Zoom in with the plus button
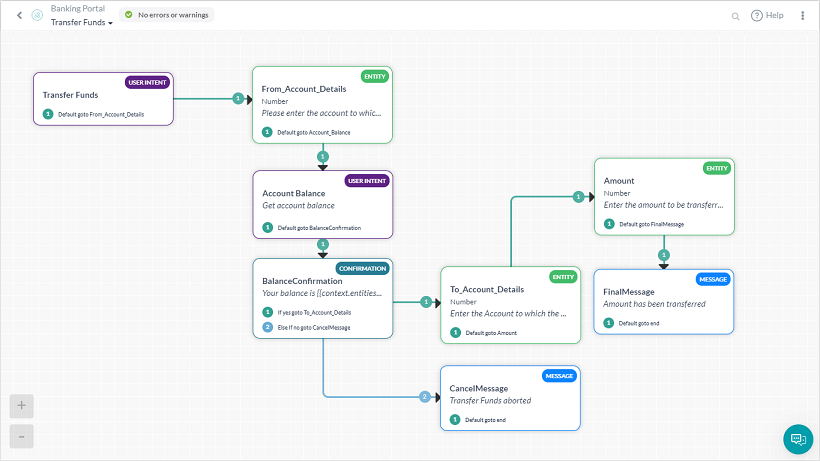The width and height of the screenshot is (820, 461). click(21, 406)
